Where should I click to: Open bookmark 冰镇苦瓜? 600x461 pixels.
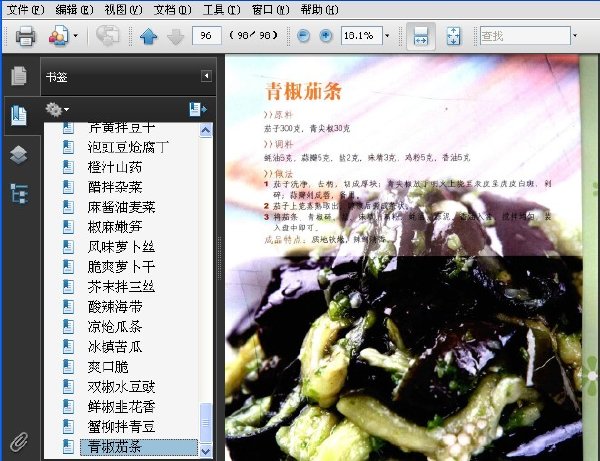pyautogui.click(x=115, y=347)
